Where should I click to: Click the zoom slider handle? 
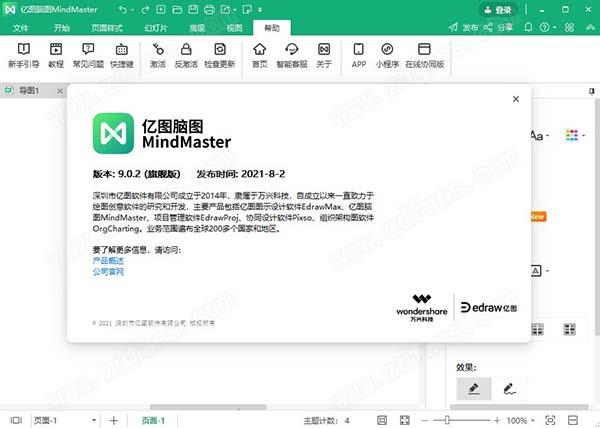[447, 420]
